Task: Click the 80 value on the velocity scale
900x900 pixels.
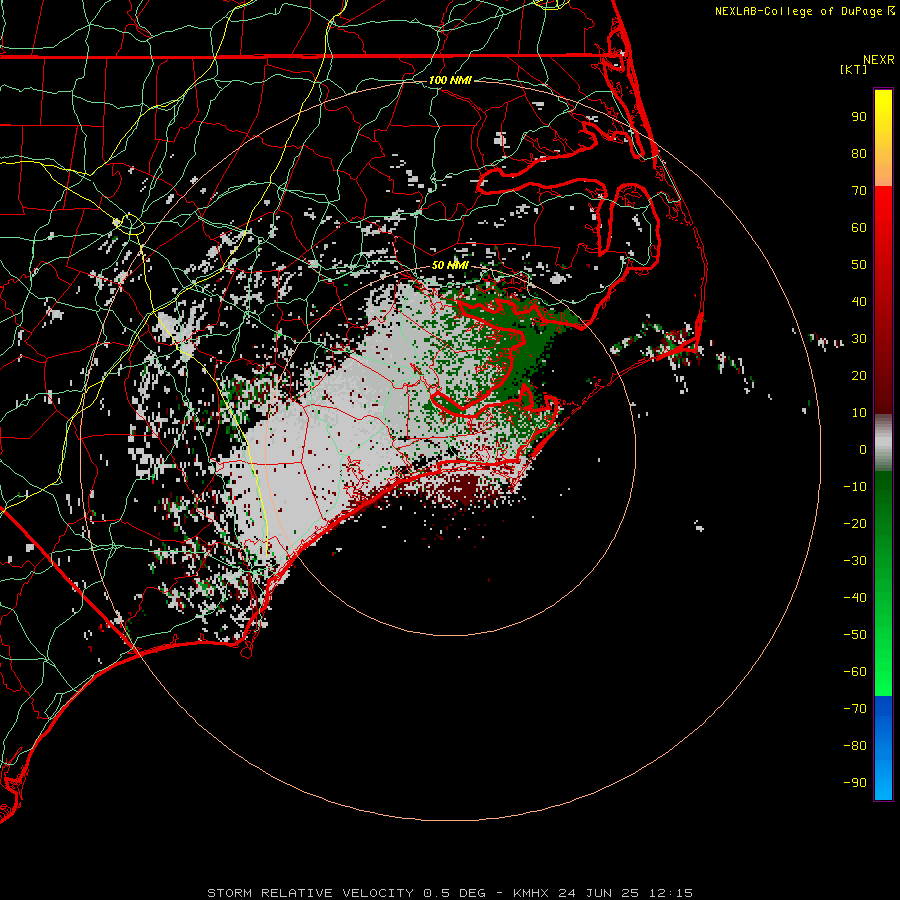Action: tap(859, 154)
